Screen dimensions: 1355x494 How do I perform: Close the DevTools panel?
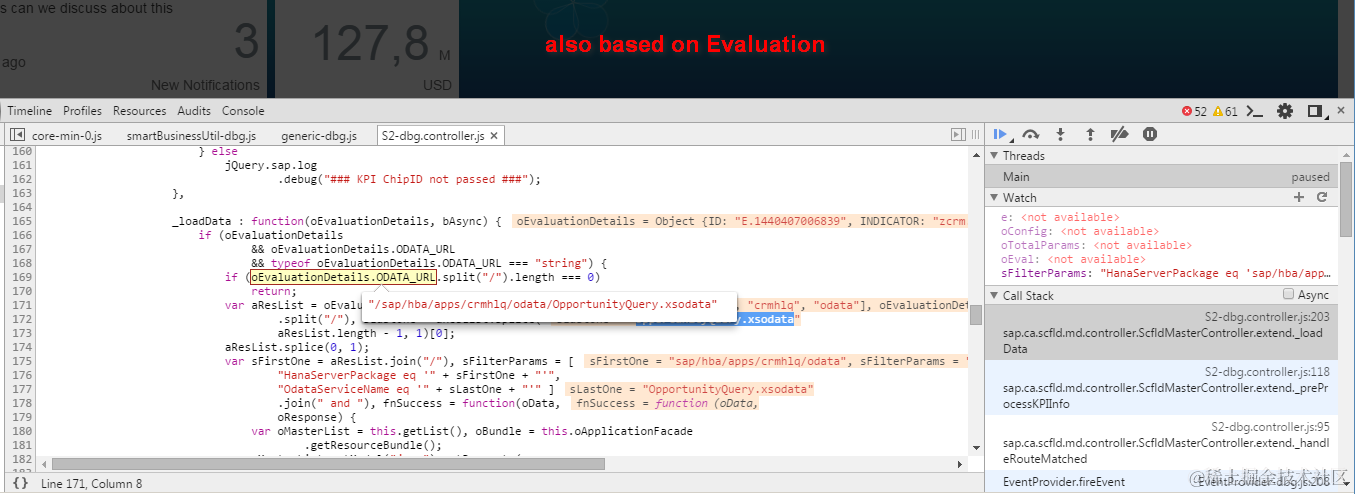pos(1342,111)
